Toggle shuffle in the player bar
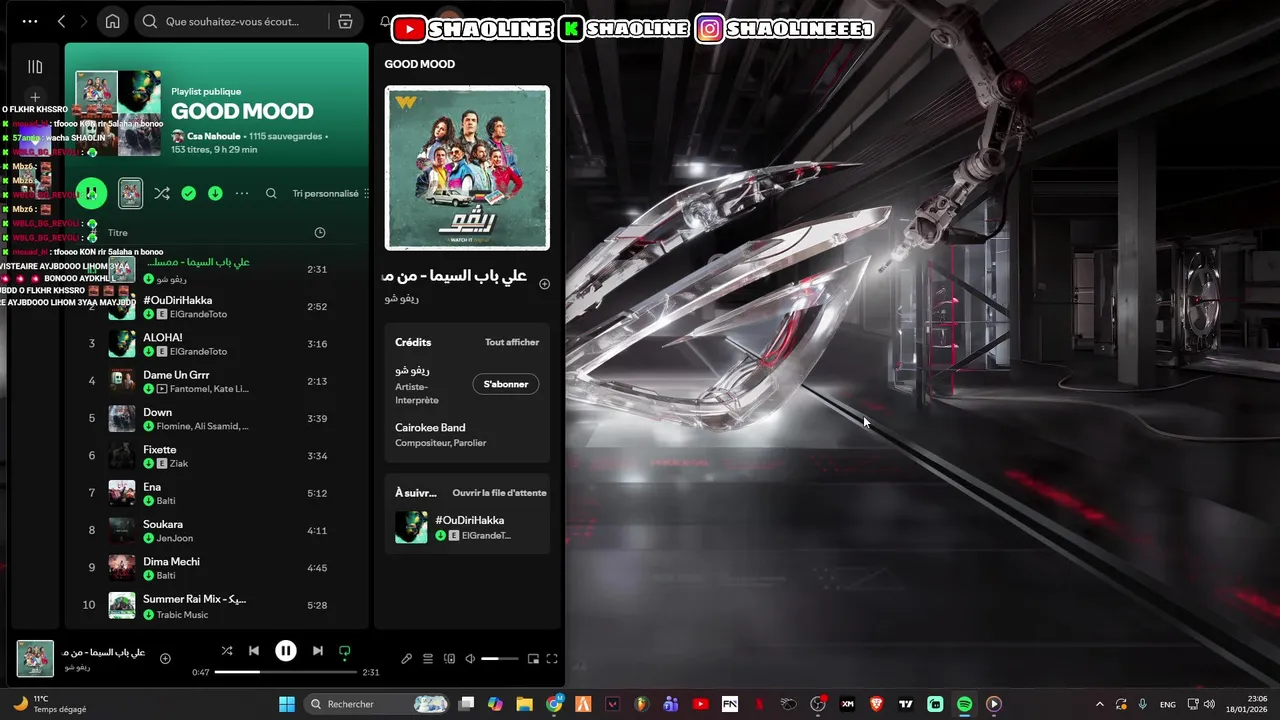 (227, 651)
